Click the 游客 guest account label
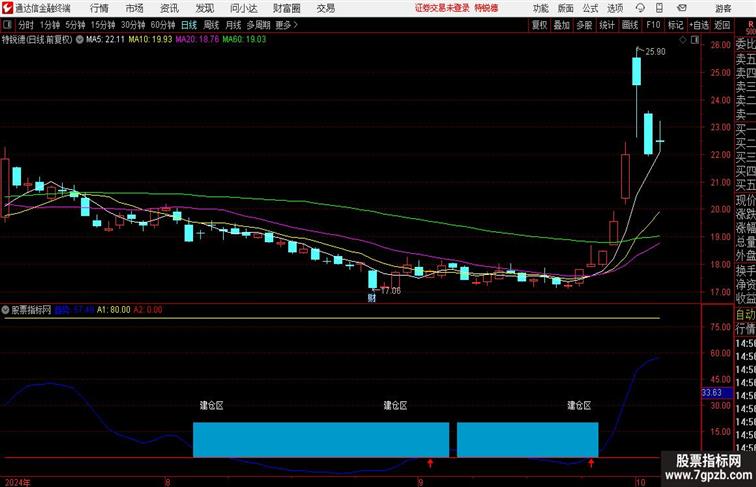 coord(723,8)
